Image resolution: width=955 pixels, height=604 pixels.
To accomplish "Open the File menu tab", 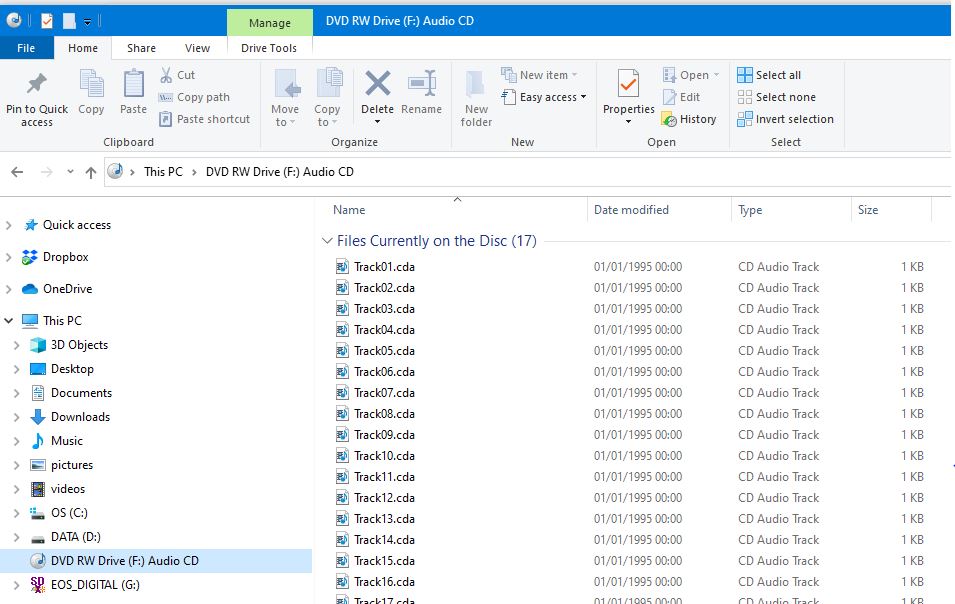I will pyautogui.click(x=26, y=48).
